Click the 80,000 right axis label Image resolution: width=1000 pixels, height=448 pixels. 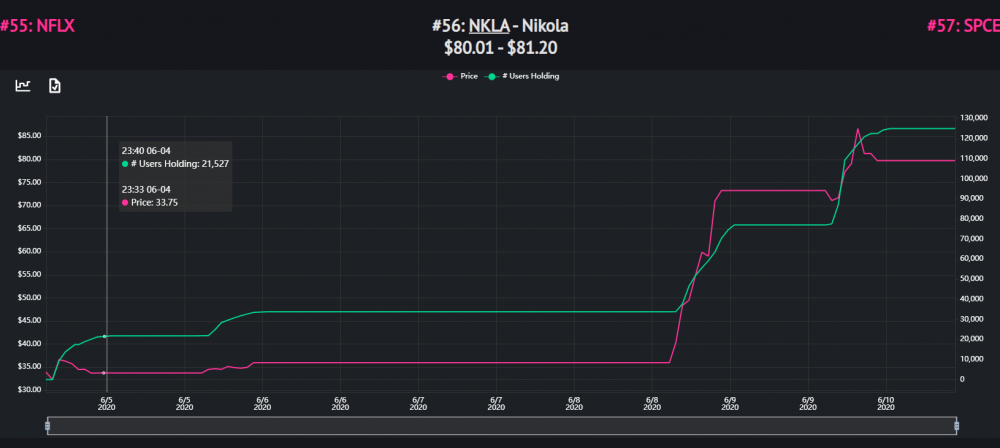(x=971, y=218)
